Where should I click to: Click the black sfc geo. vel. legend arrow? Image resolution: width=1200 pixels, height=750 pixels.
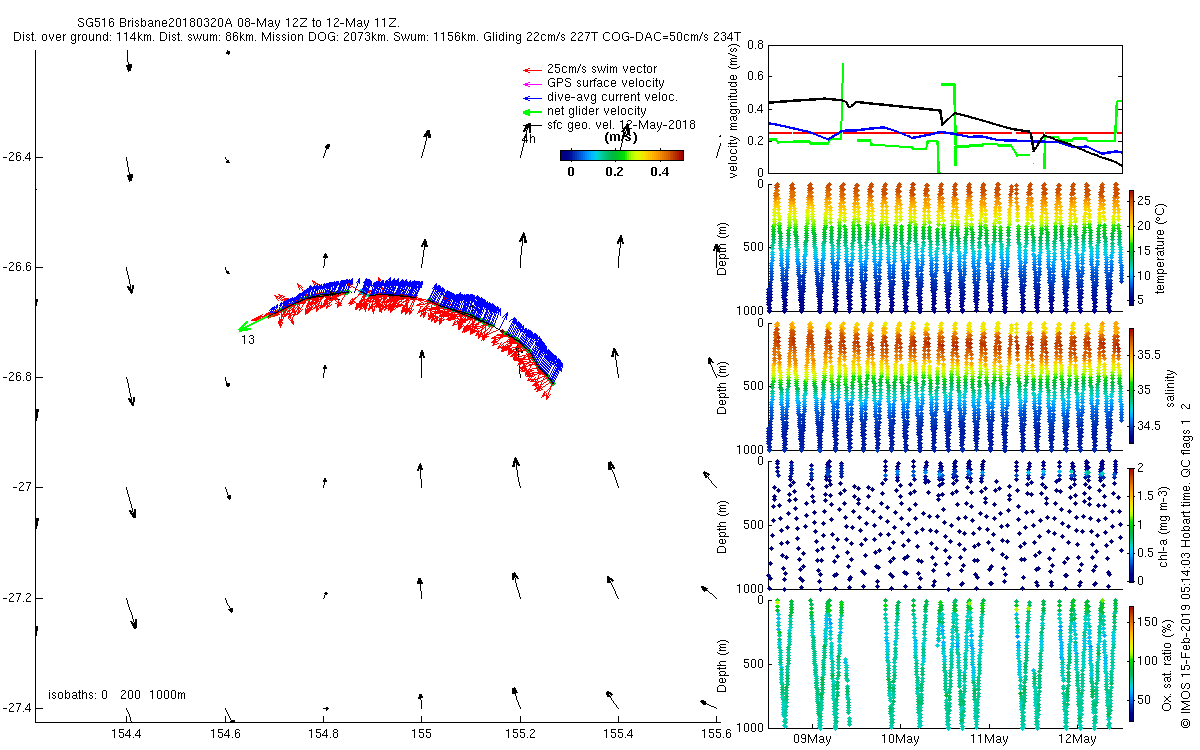point(532,126)
